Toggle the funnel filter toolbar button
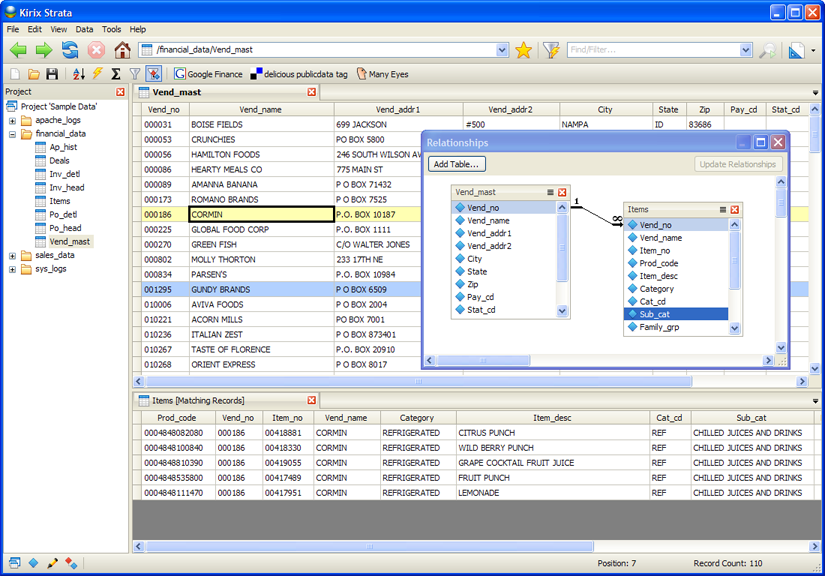 135,74
